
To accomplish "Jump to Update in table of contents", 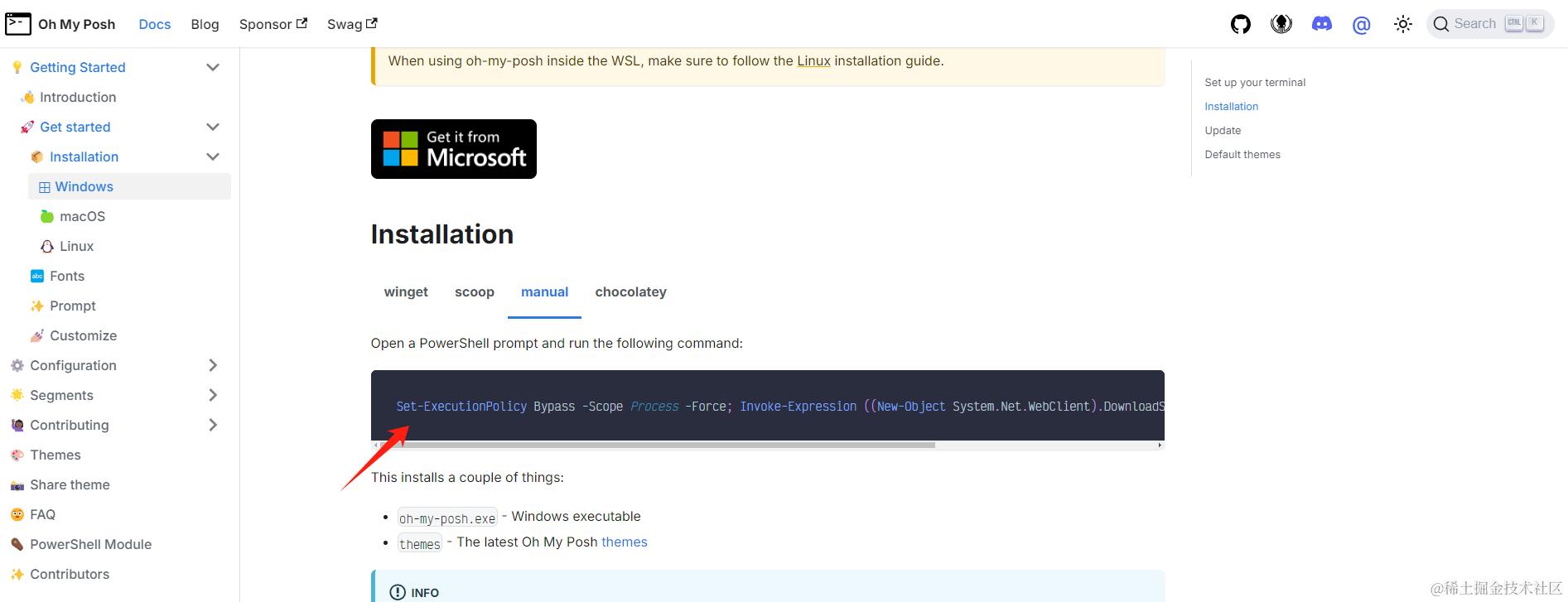I will click(1223, 130).
